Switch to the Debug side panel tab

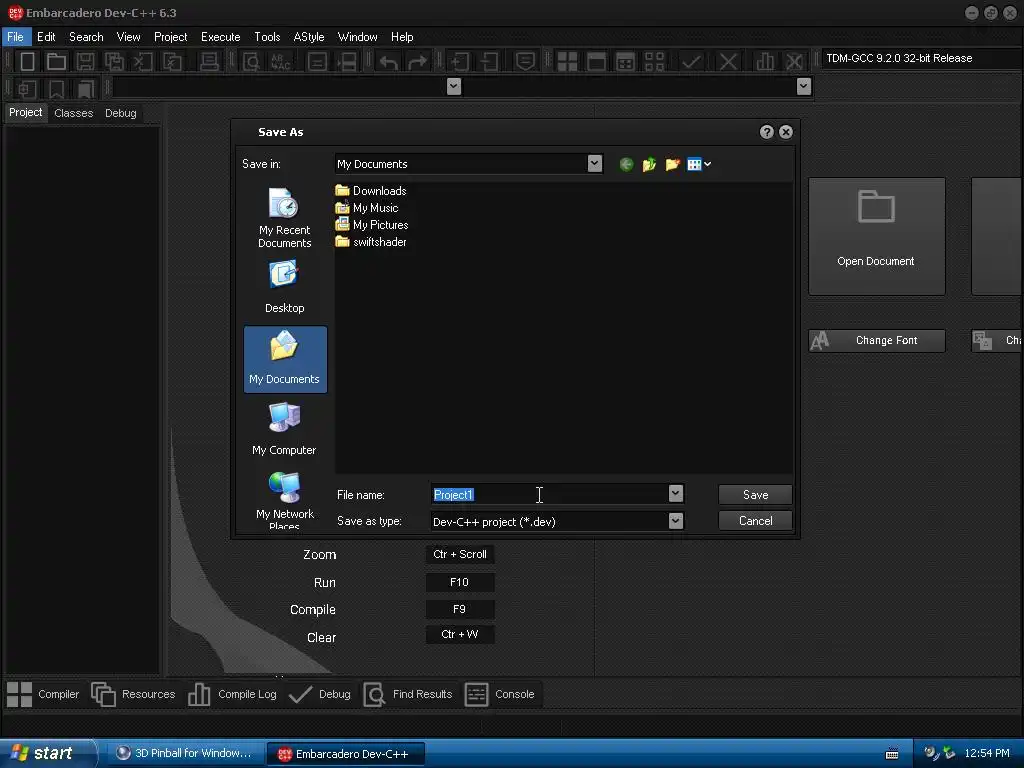click(x=121, y=113)
